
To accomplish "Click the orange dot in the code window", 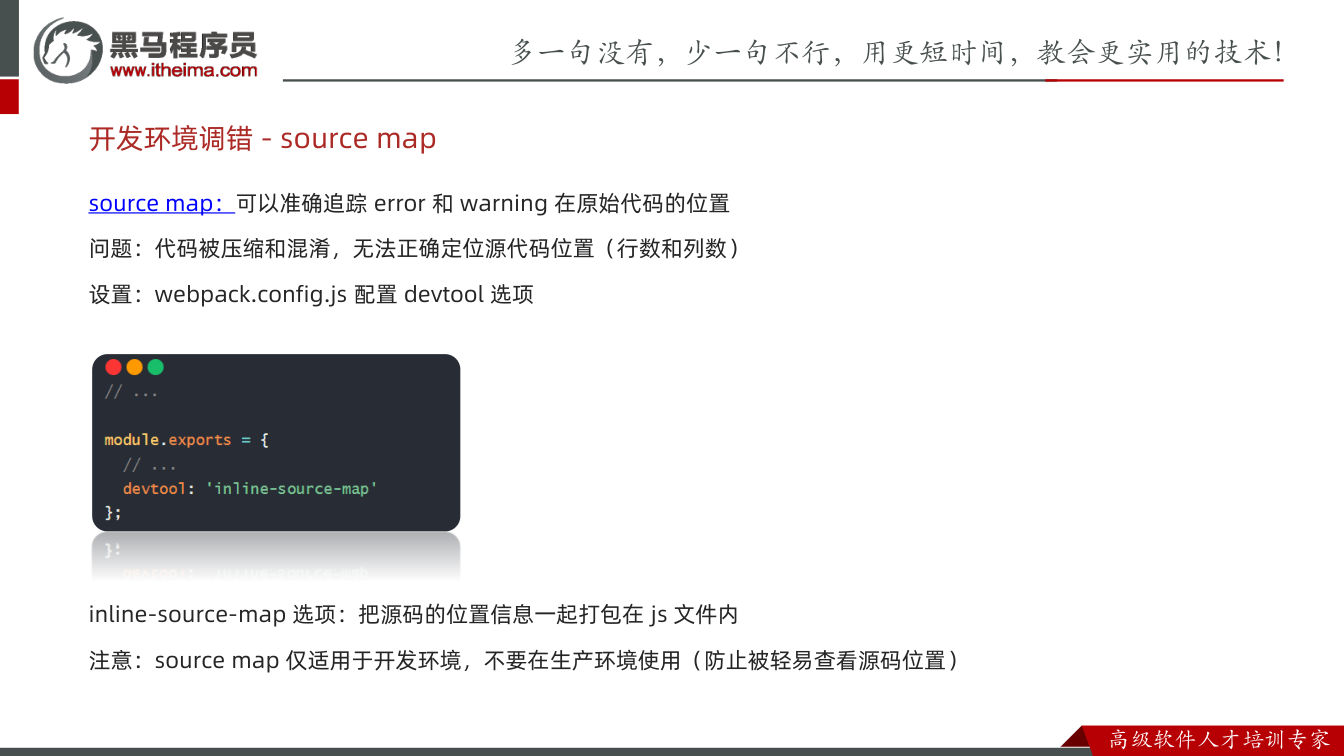I will (134, 367).
